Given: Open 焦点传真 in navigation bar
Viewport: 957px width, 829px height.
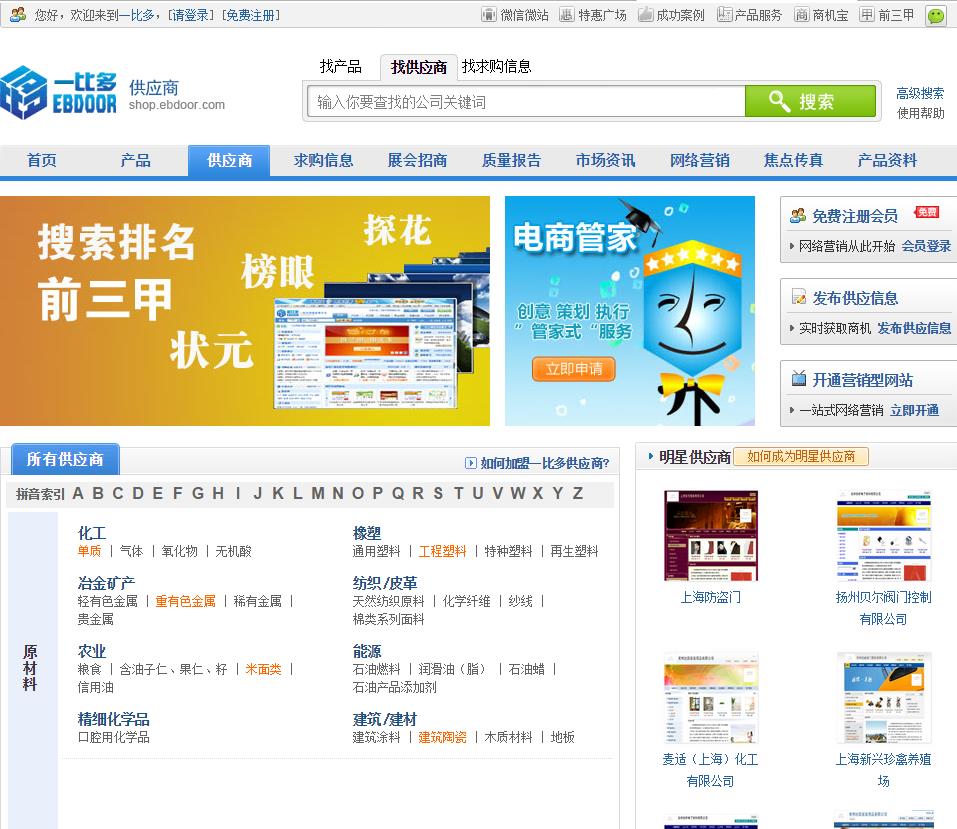Looking at the screenshot, I should (793, 161).
